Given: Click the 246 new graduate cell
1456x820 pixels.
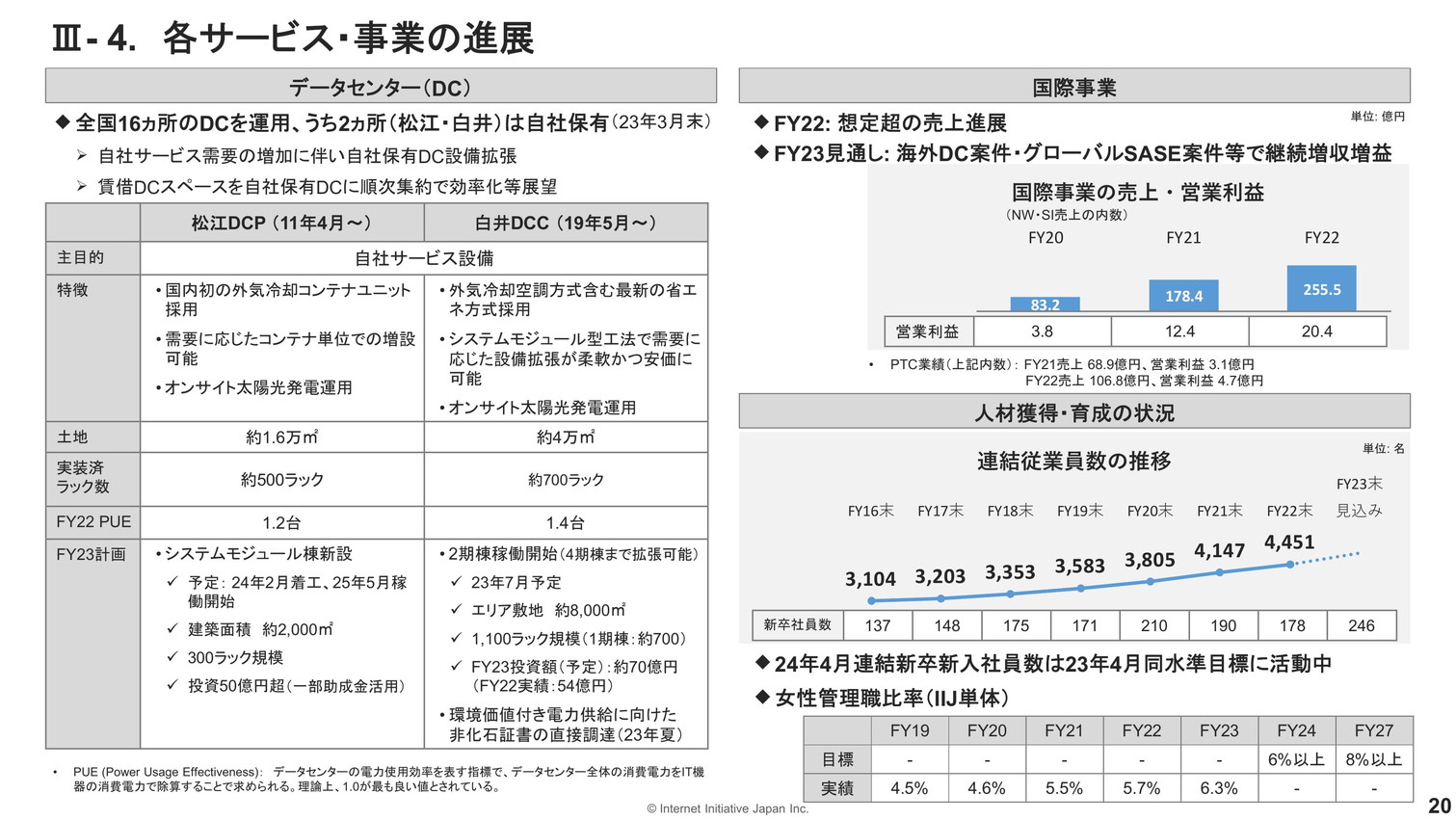Looking at the screenshot, I should 1362,625.
